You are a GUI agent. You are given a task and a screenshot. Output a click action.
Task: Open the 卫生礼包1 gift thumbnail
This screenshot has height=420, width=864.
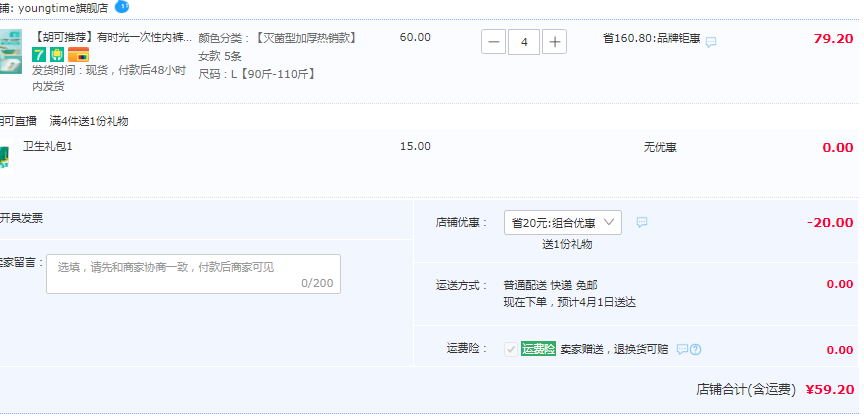pyautogui.click(x=6, y=157)
